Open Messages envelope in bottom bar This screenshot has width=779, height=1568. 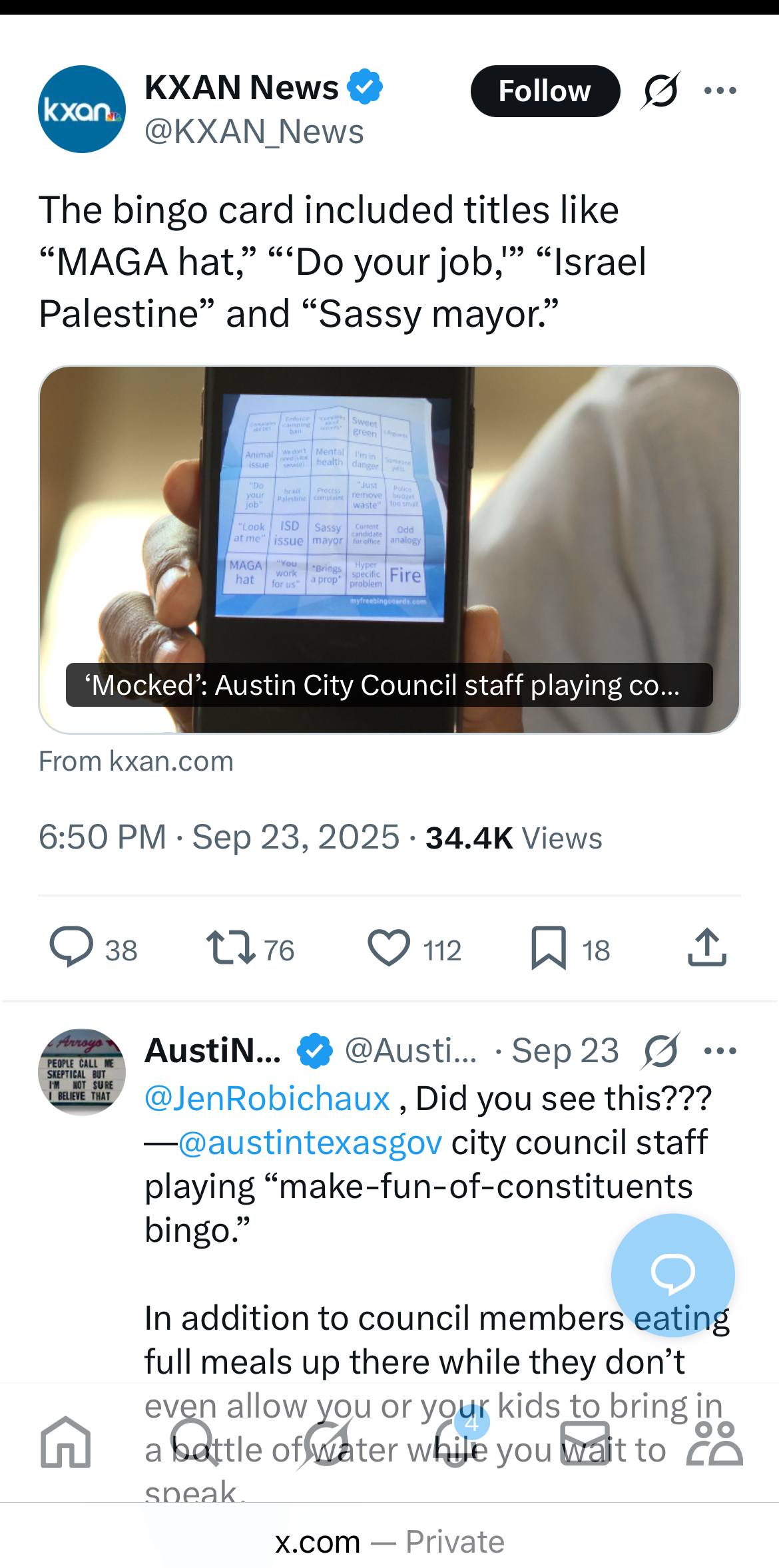point(585,1443)
